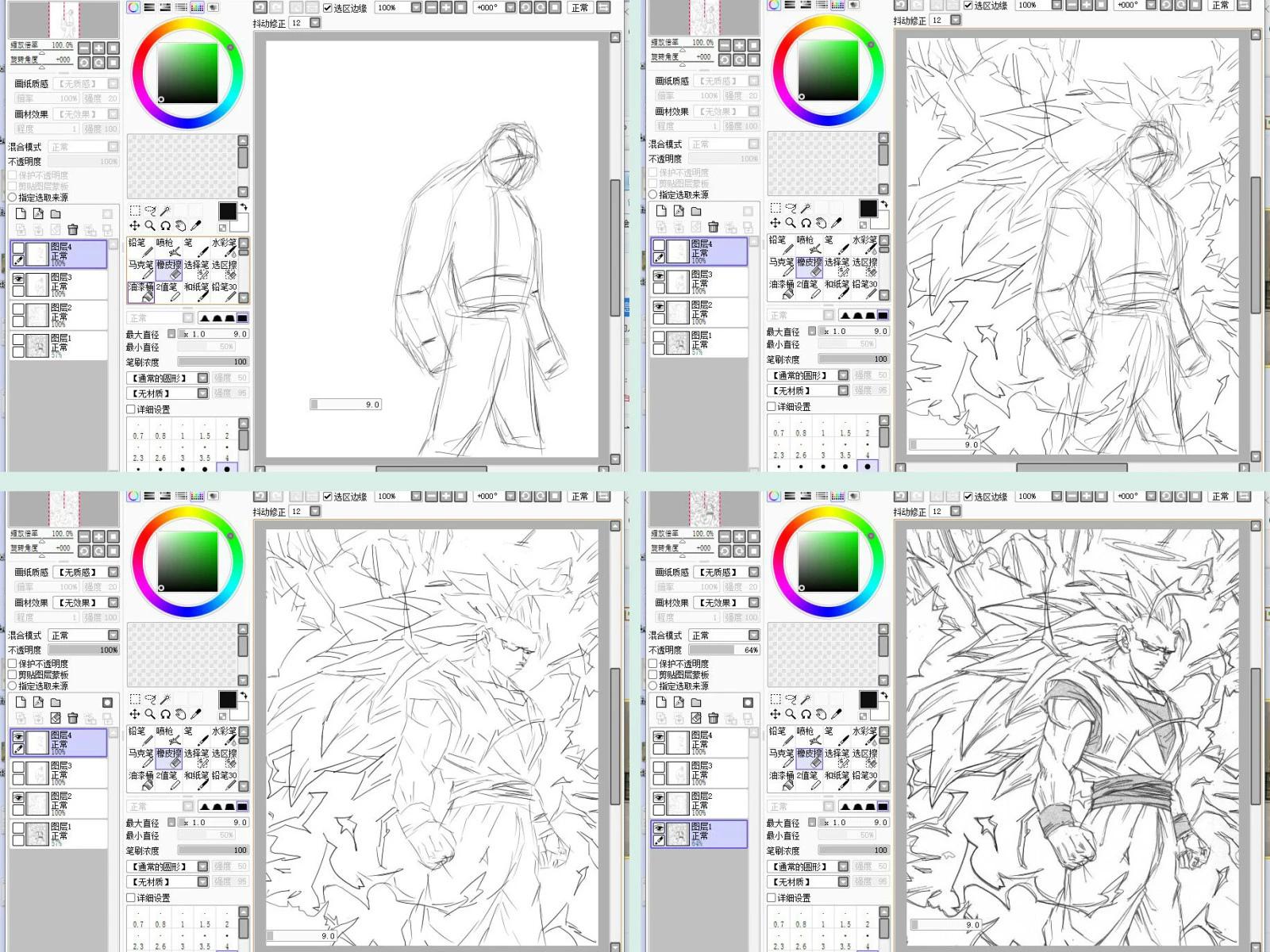Click the navigator thumbnail in bottom-left screenshot
The width and height of the screenshot is (1270, 952).
pos(64,508)
